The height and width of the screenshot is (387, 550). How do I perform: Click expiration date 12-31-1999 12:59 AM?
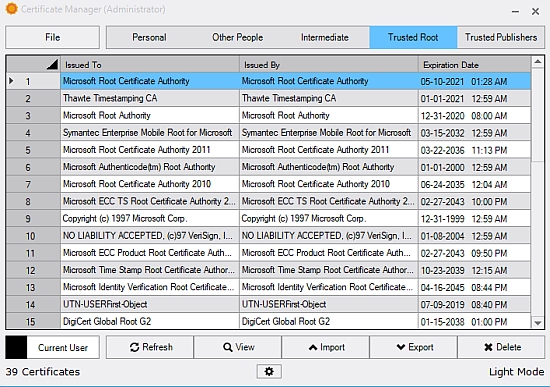(x=475, y=219)
